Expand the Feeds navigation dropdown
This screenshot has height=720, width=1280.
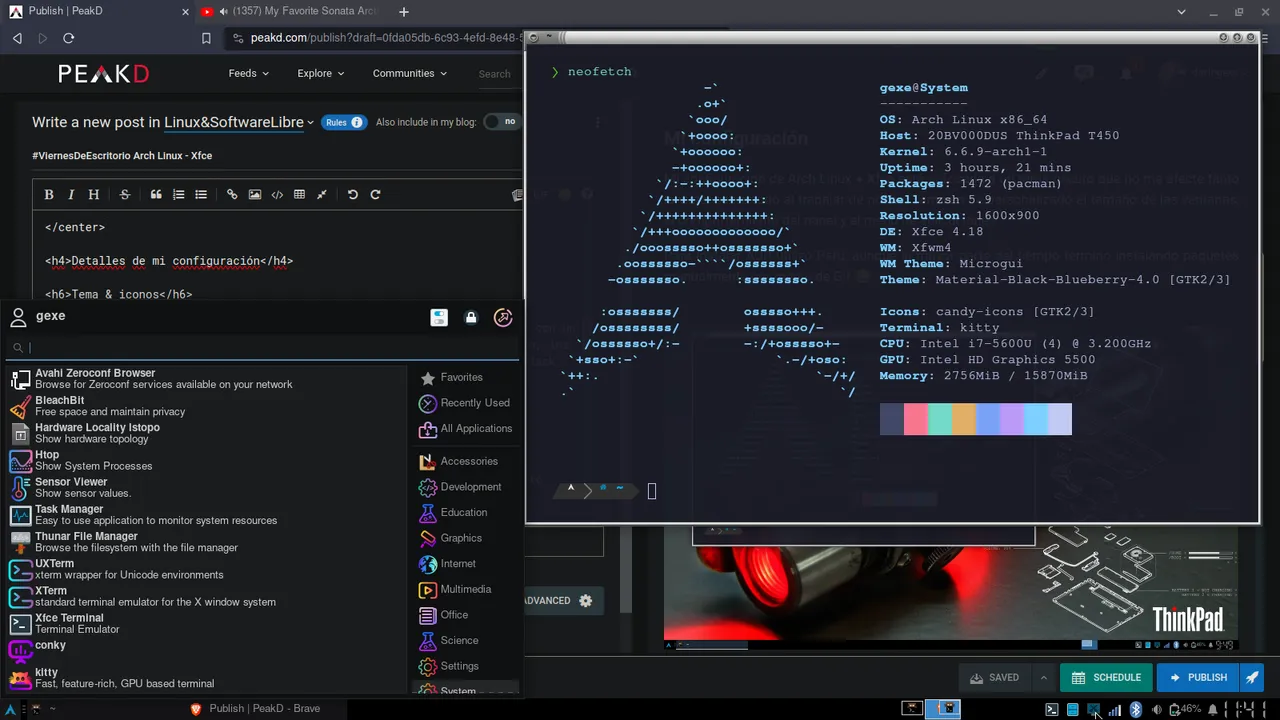click(249, 73)
